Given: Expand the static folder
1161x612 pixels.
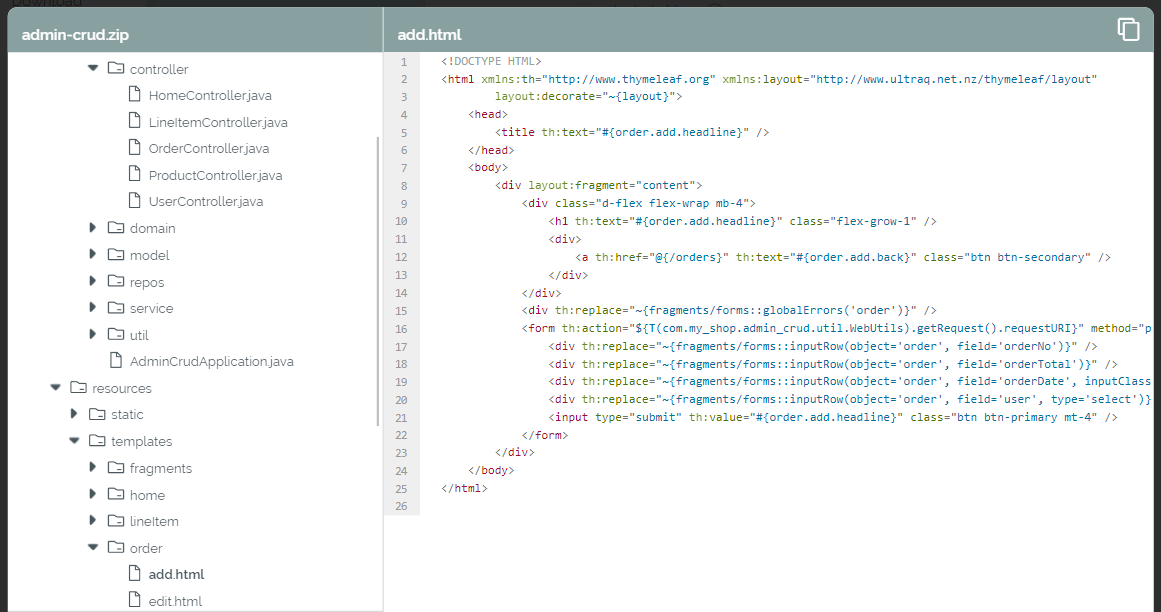Looking at the screenshot, I should pyautogui.click(x=74, y=414).
